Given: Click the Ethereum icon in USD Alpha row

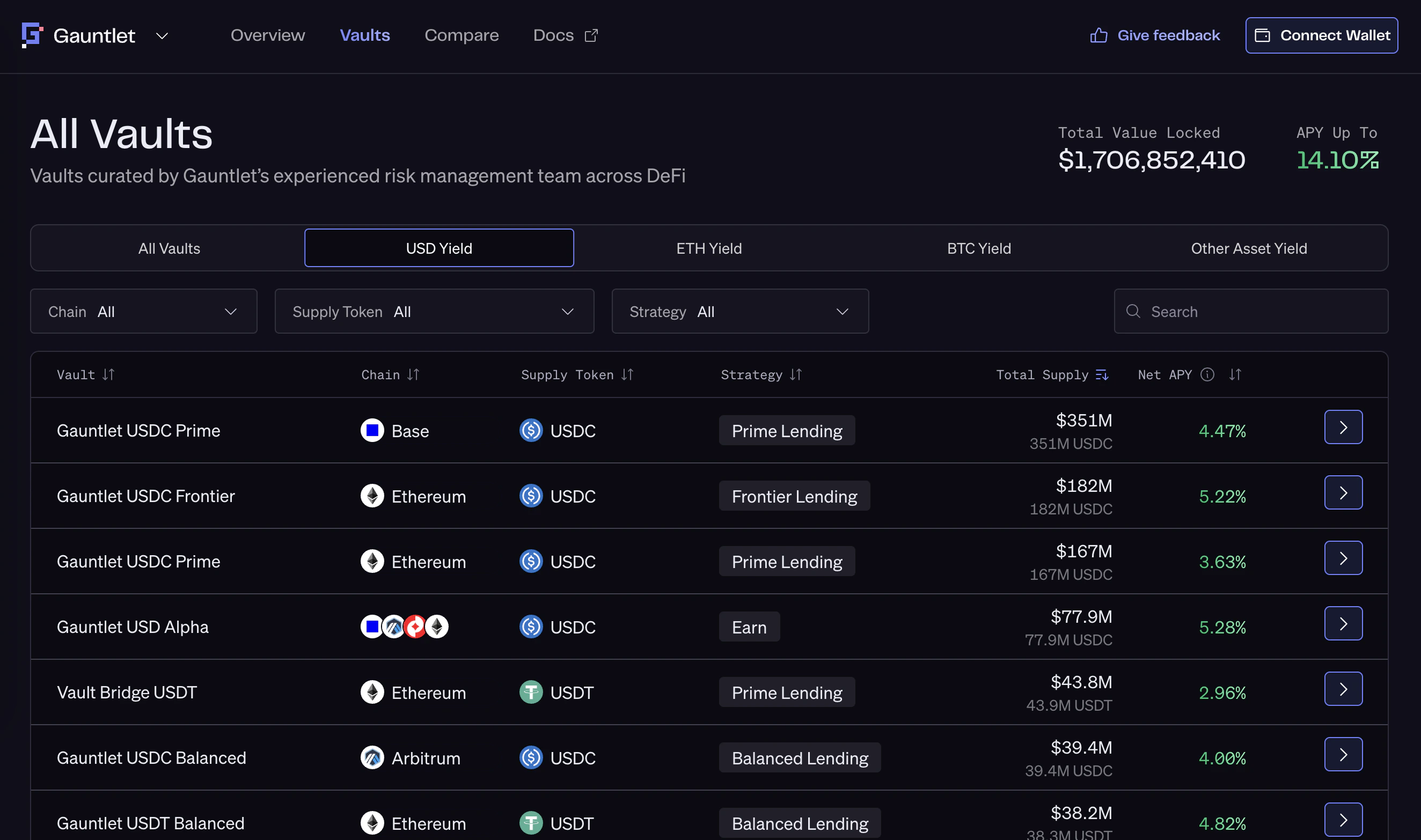Looking at the screenshot, I should coord(436,627).
